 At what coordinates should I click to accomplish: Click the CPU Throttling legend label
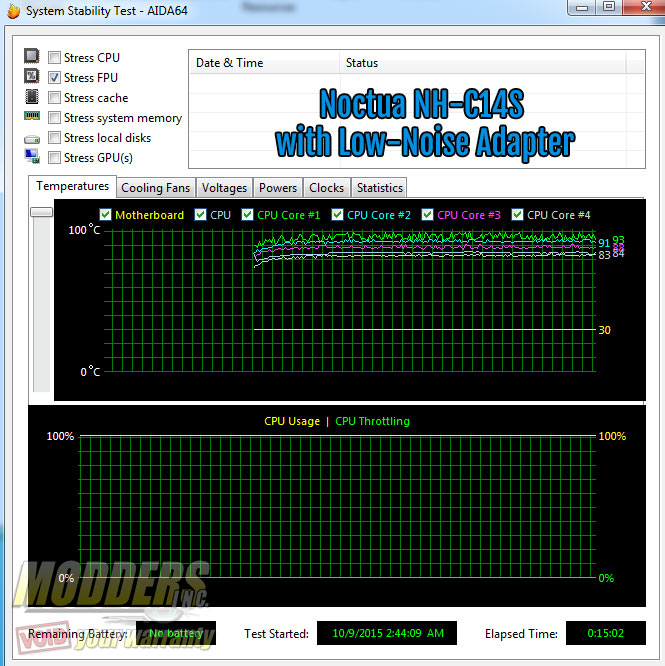(x=372, y=421)
